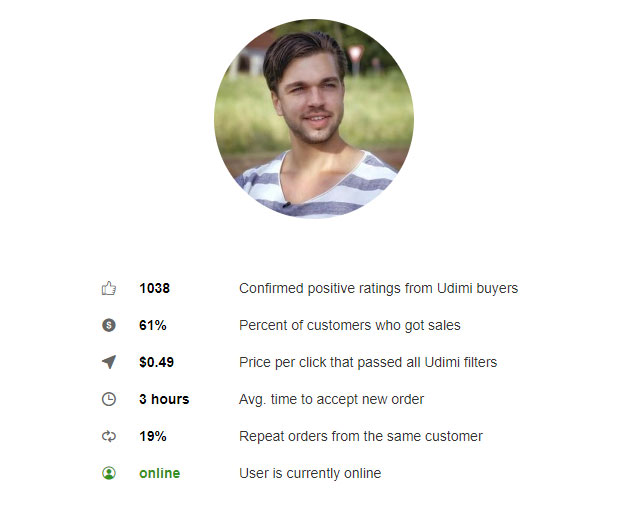638x509 pixels.
Task: Click 'Percent of customers who got sales'
Action: 350,325
